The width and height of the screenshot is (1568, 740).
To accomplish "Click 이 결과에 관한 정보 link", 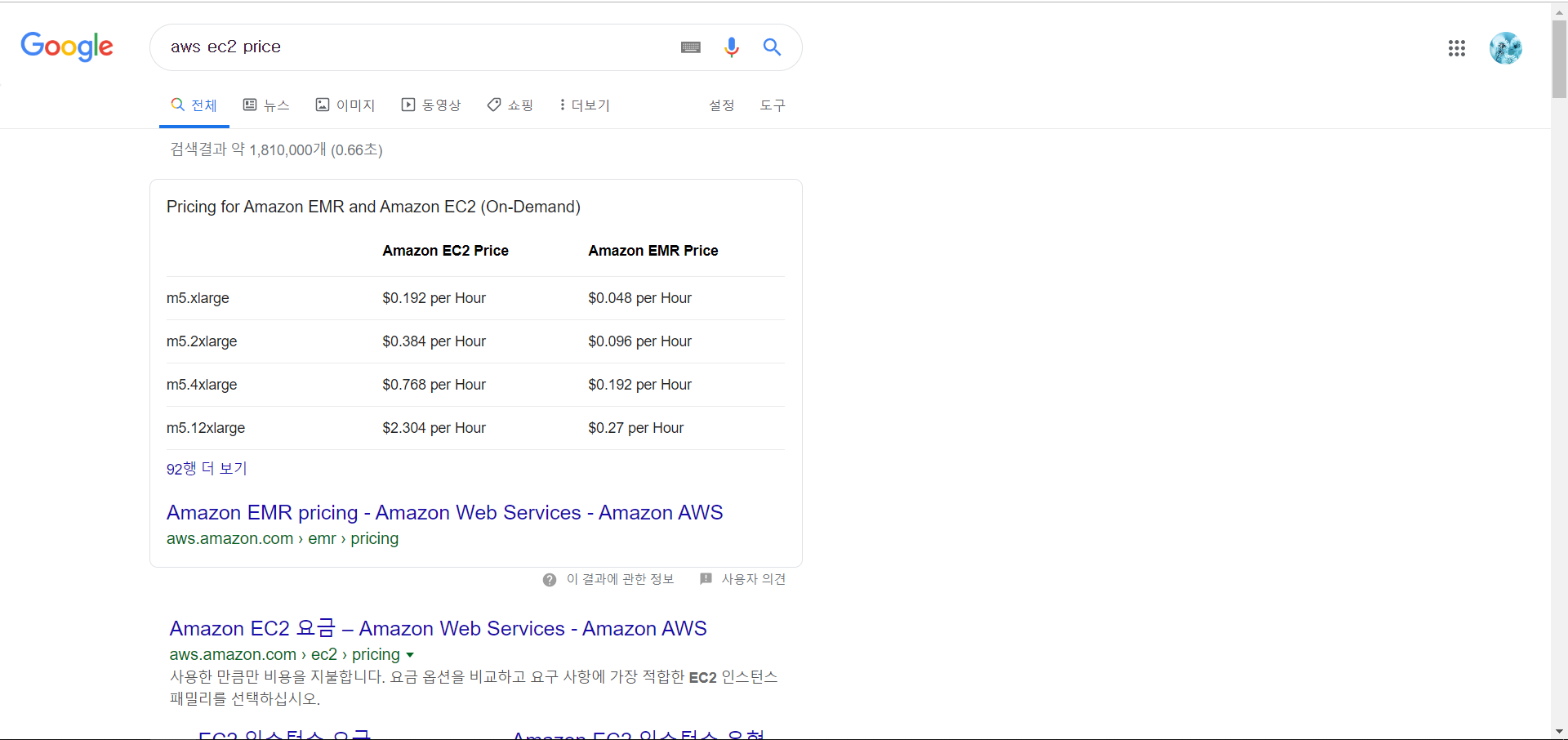I will coord(621,579).
